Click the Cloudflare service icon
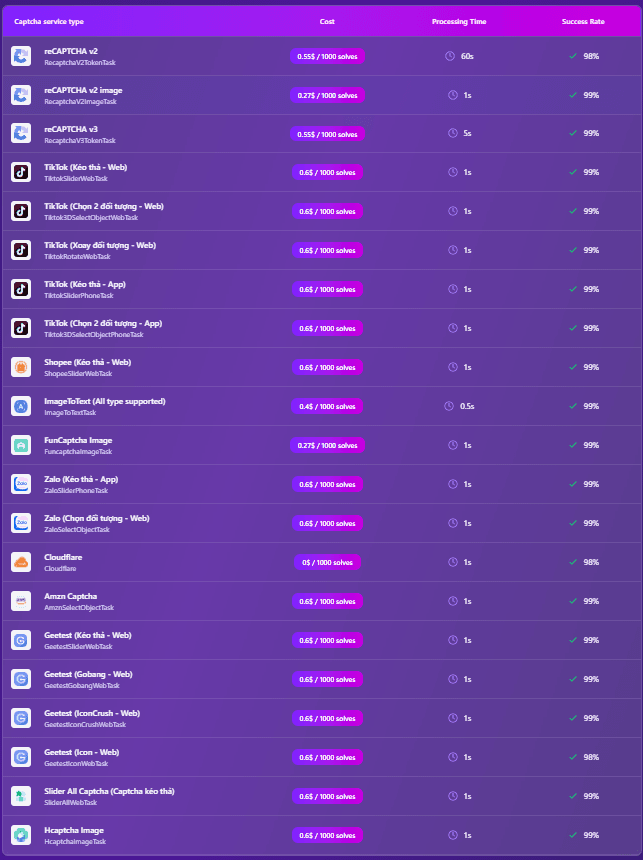 point(21,562)
